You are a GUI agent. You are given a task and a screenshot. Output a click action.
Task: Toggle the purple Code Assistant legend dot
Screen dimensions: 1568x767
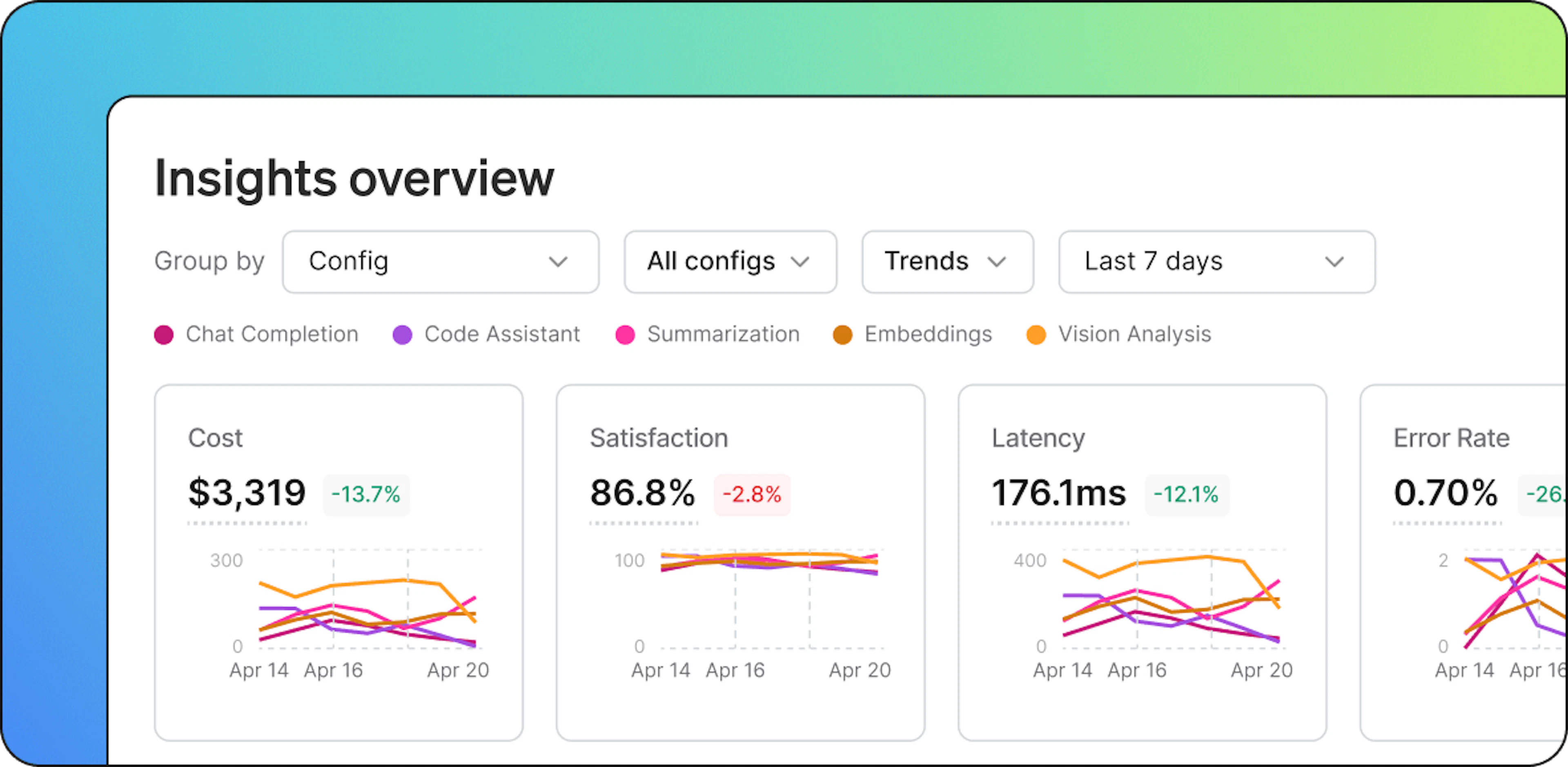402,335
